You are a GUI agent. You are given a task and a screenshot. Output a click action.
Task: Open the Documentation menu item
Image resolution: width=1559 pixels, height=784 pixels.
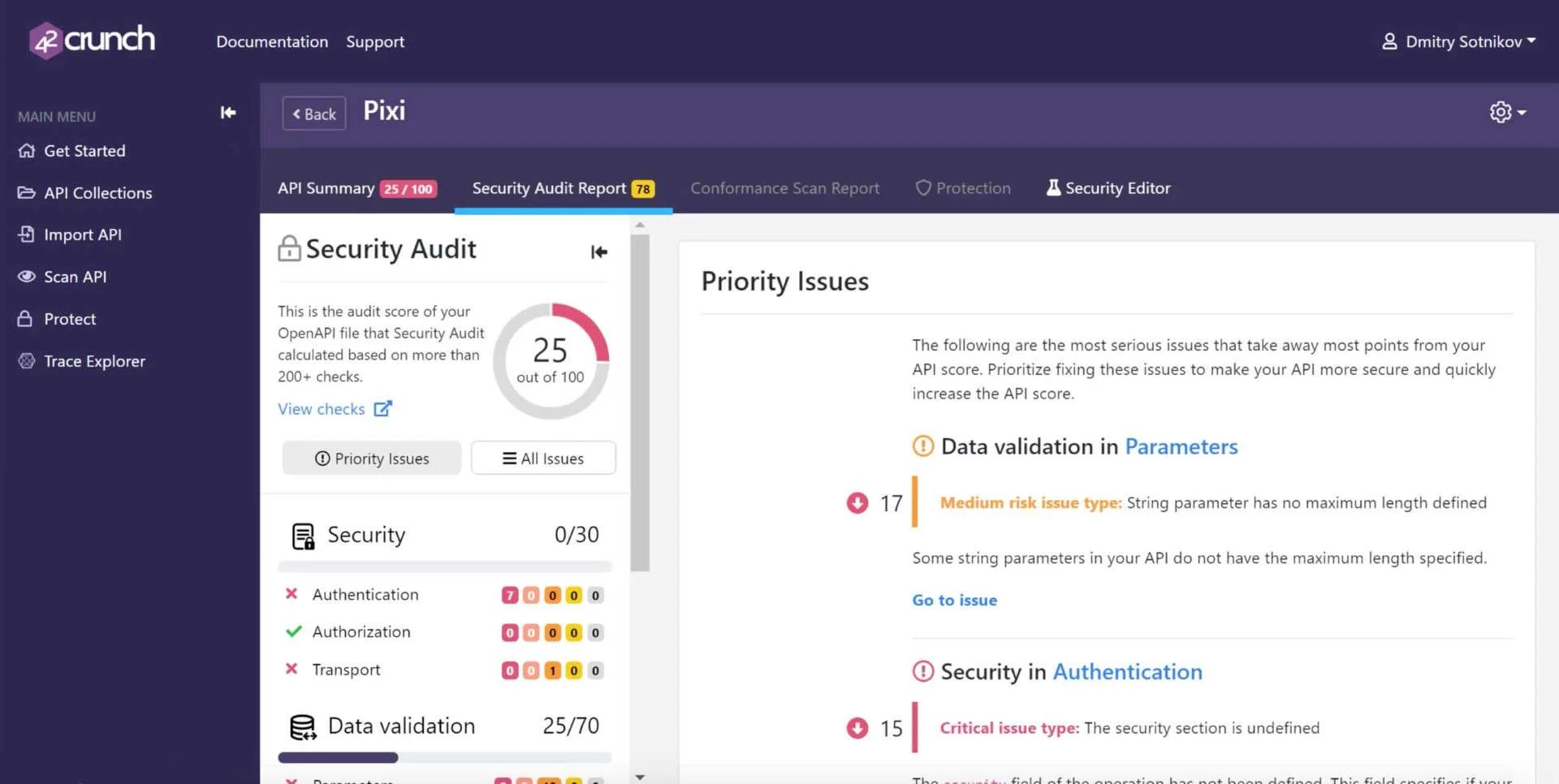click(x=272, y=41)
